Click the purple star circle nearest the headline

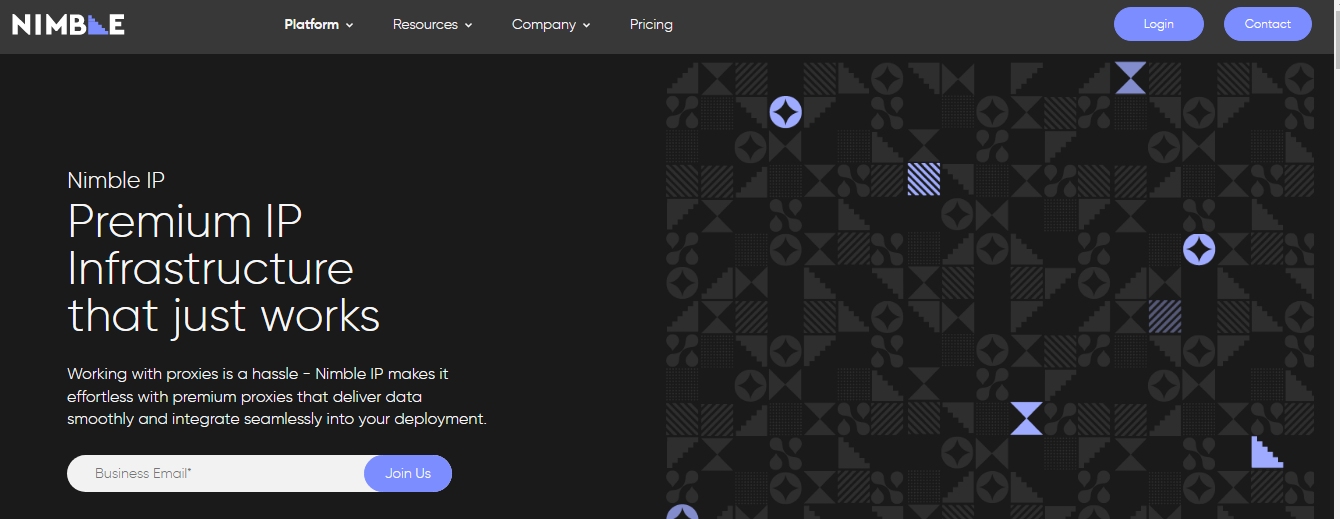[x=785, y=112]
